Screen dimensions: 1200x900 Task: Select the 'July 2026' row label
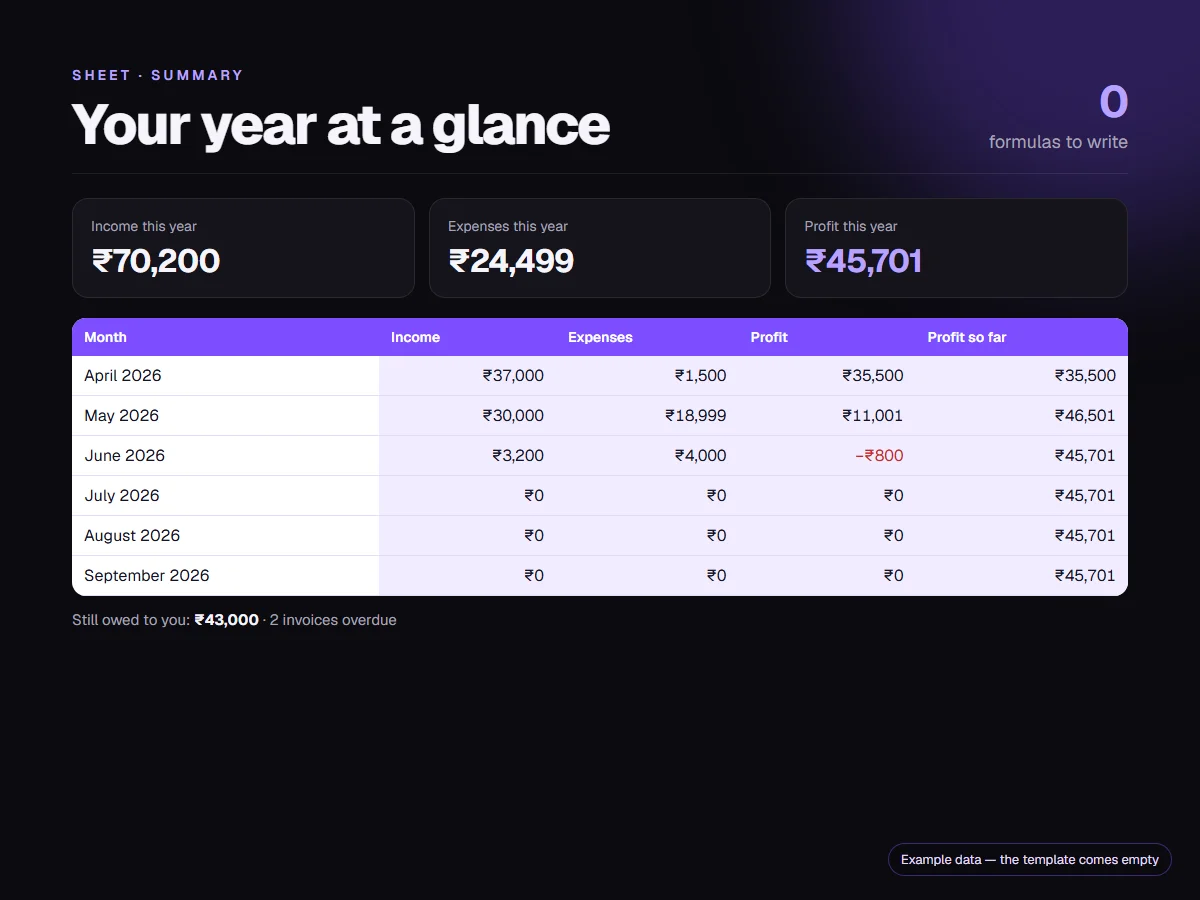pos(121,496)
